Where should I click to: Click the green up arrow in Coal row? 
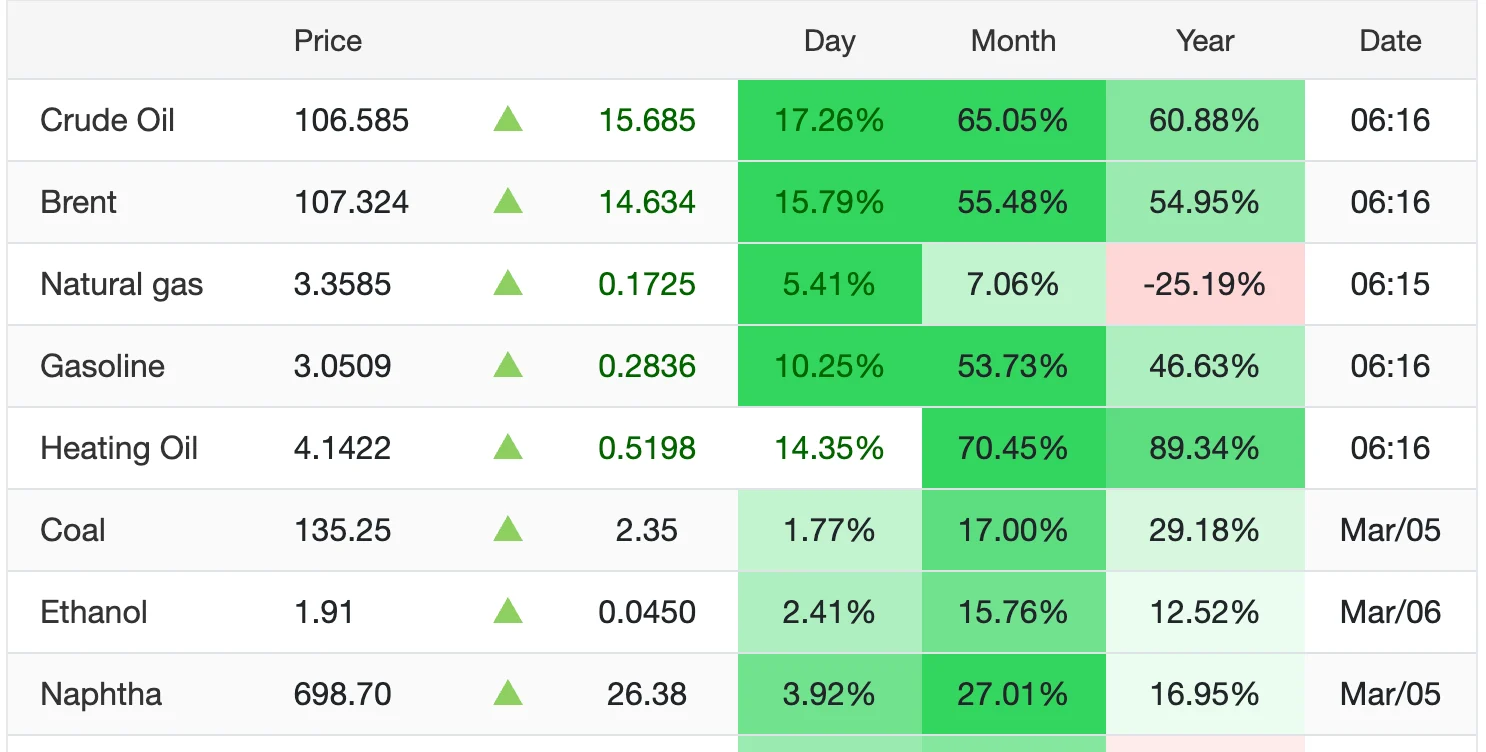pyautogui.click(x=508, y=530)
